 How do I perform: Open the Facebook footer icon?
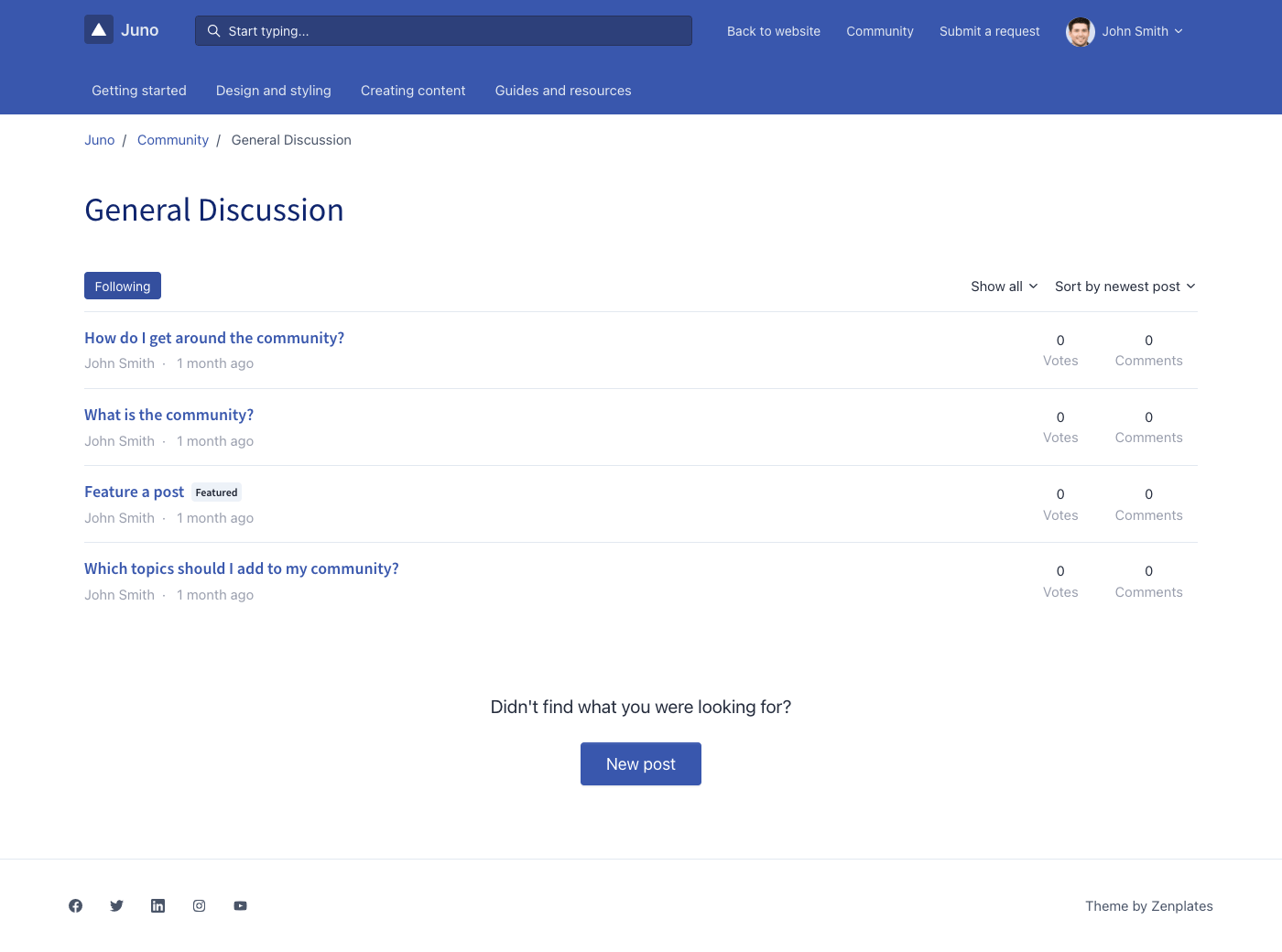coord(76,906)
